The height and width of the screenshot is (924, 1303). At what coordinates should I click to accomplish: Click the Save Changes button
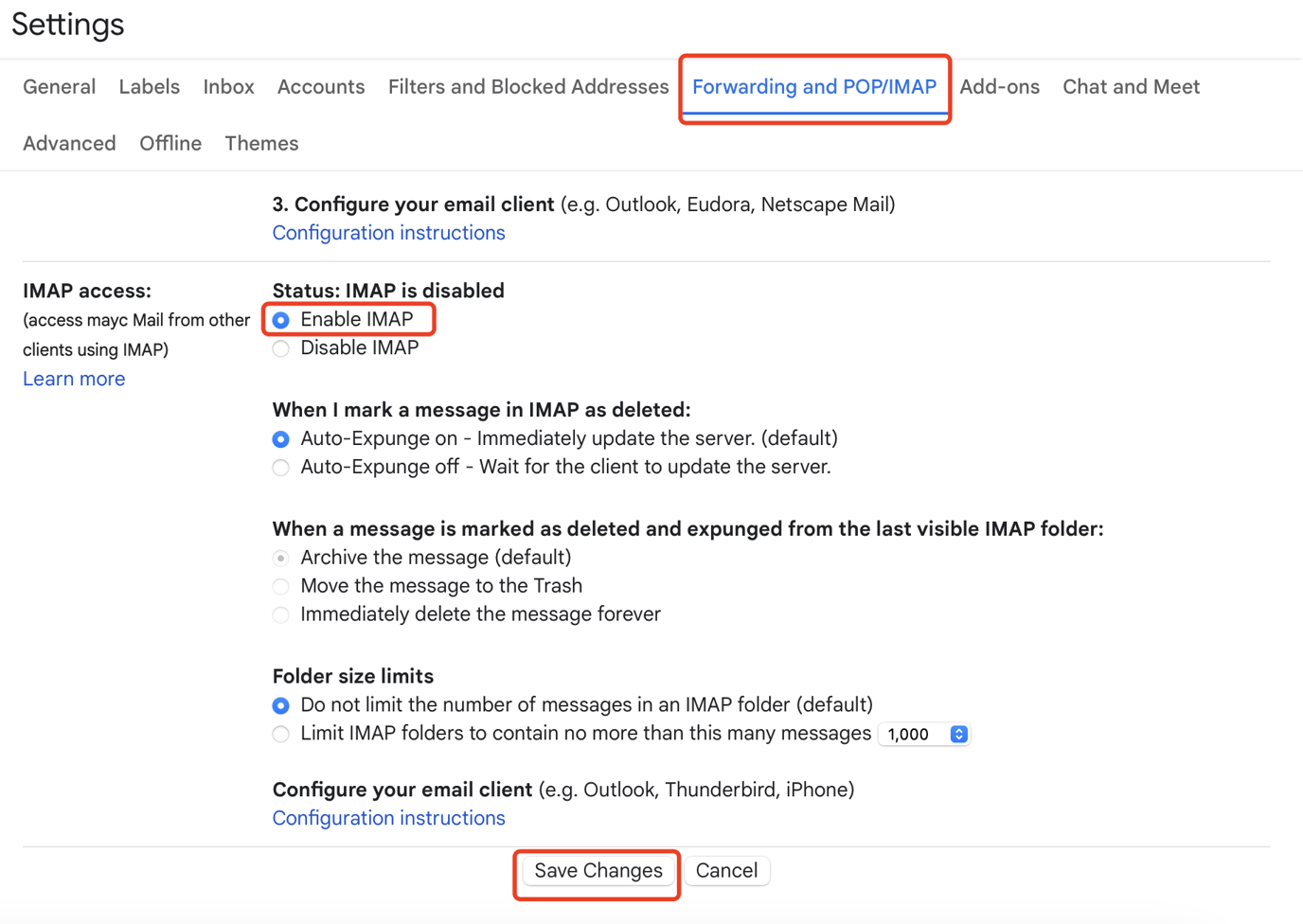[597, 870]
